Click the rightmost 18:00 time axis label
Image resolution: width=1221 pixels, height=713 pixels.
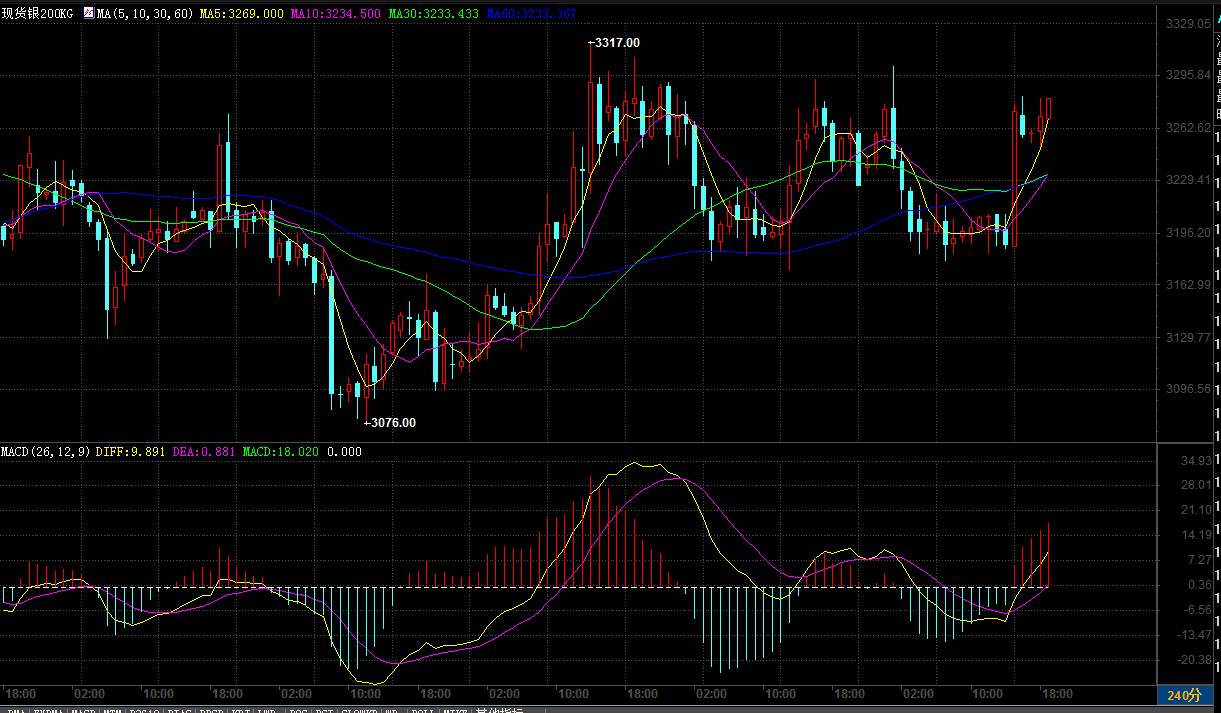(1056, 694)
